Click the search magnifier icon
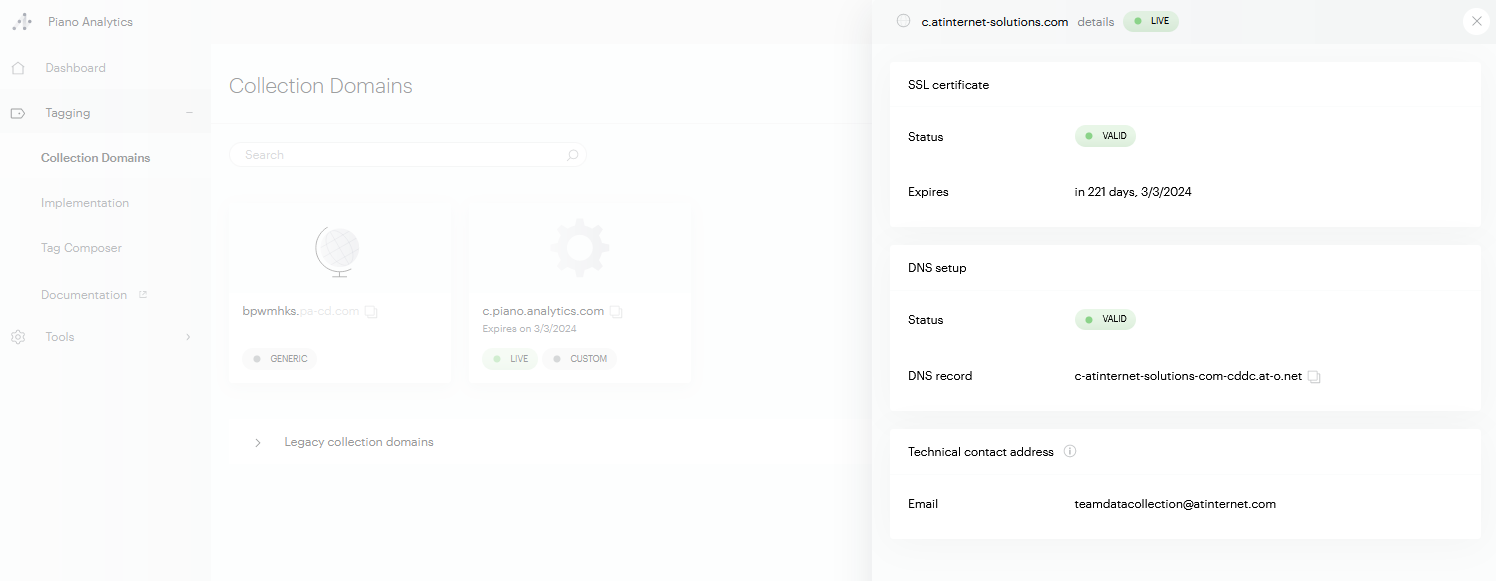The width and height of the screenshot is (1496, 581). pyautogui.click(x=572, y=155)
